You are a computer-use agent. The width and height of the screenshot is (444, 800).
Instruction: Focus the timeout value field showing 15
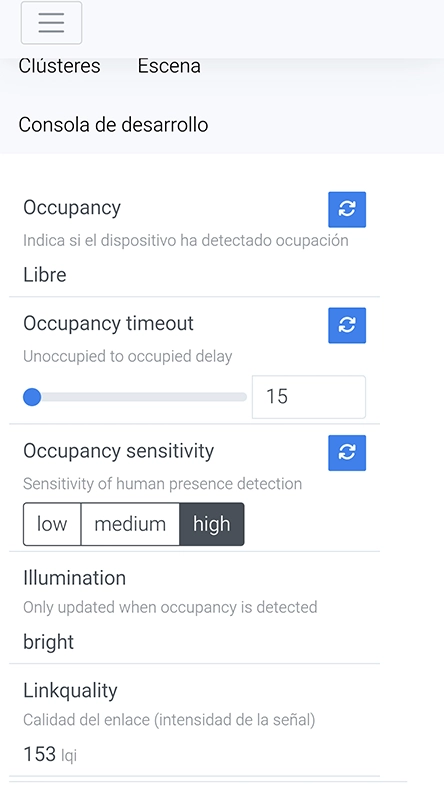(309, 397)
